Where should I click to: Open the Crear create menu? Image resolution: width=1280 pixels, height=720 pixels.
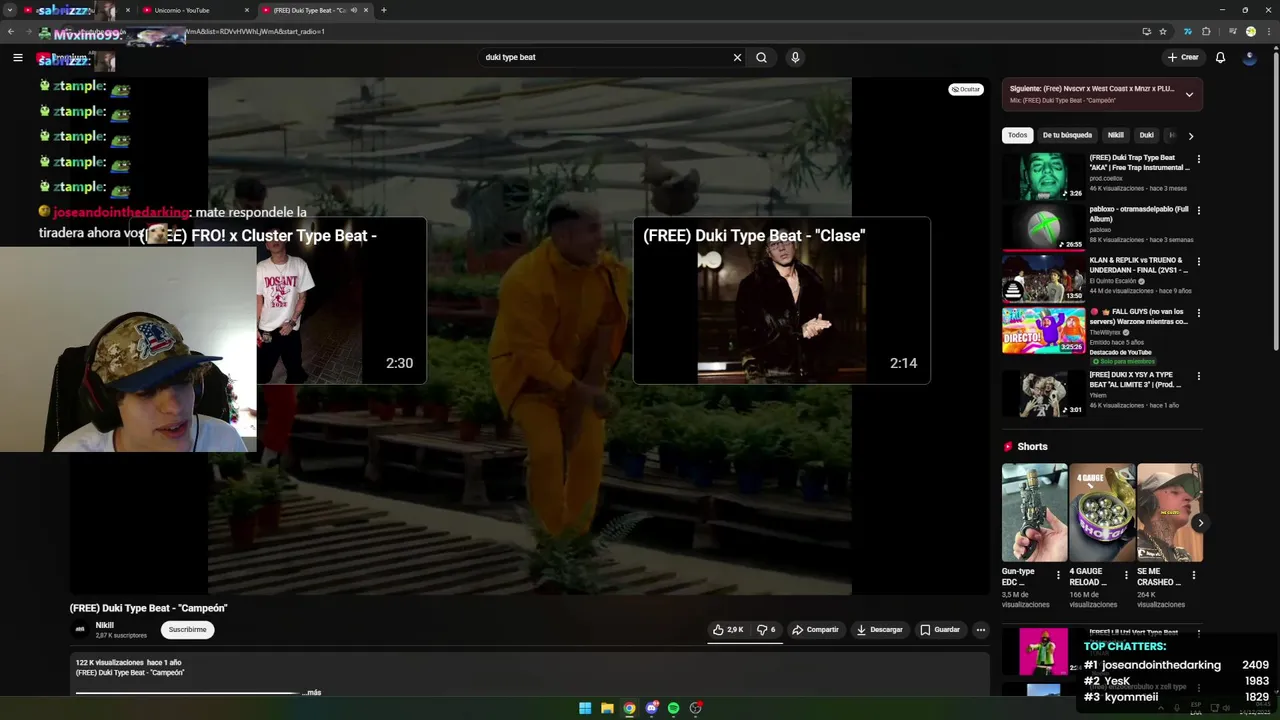[1183, 57]
